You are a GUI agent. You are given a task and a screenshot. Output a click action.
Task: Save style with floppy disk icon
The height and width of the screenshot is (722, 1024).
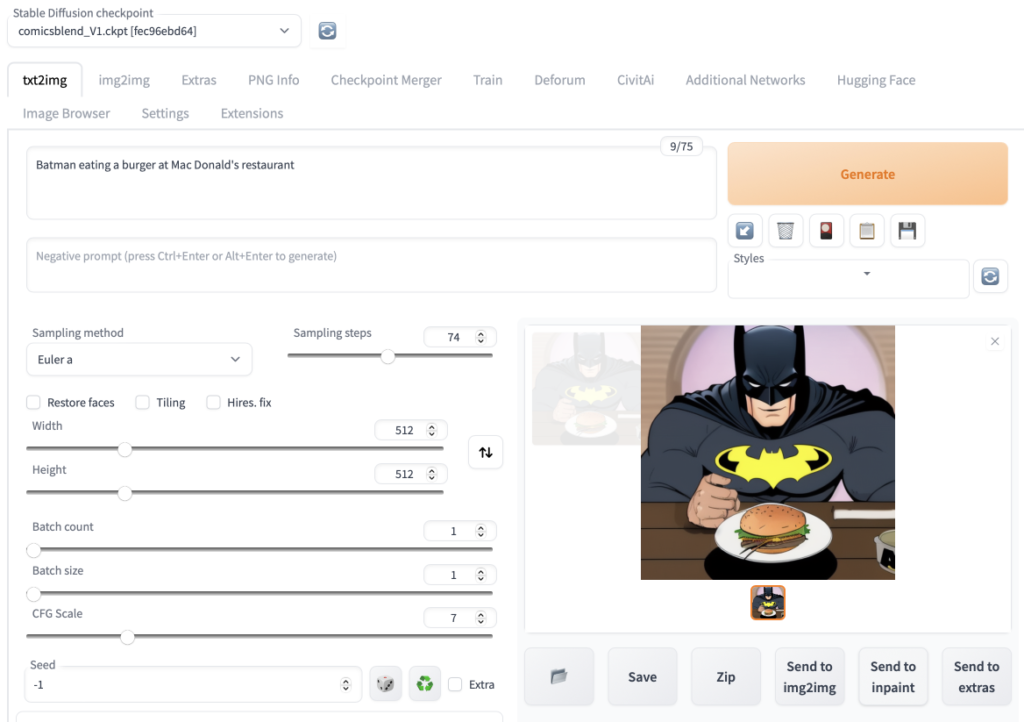[907, 230]
